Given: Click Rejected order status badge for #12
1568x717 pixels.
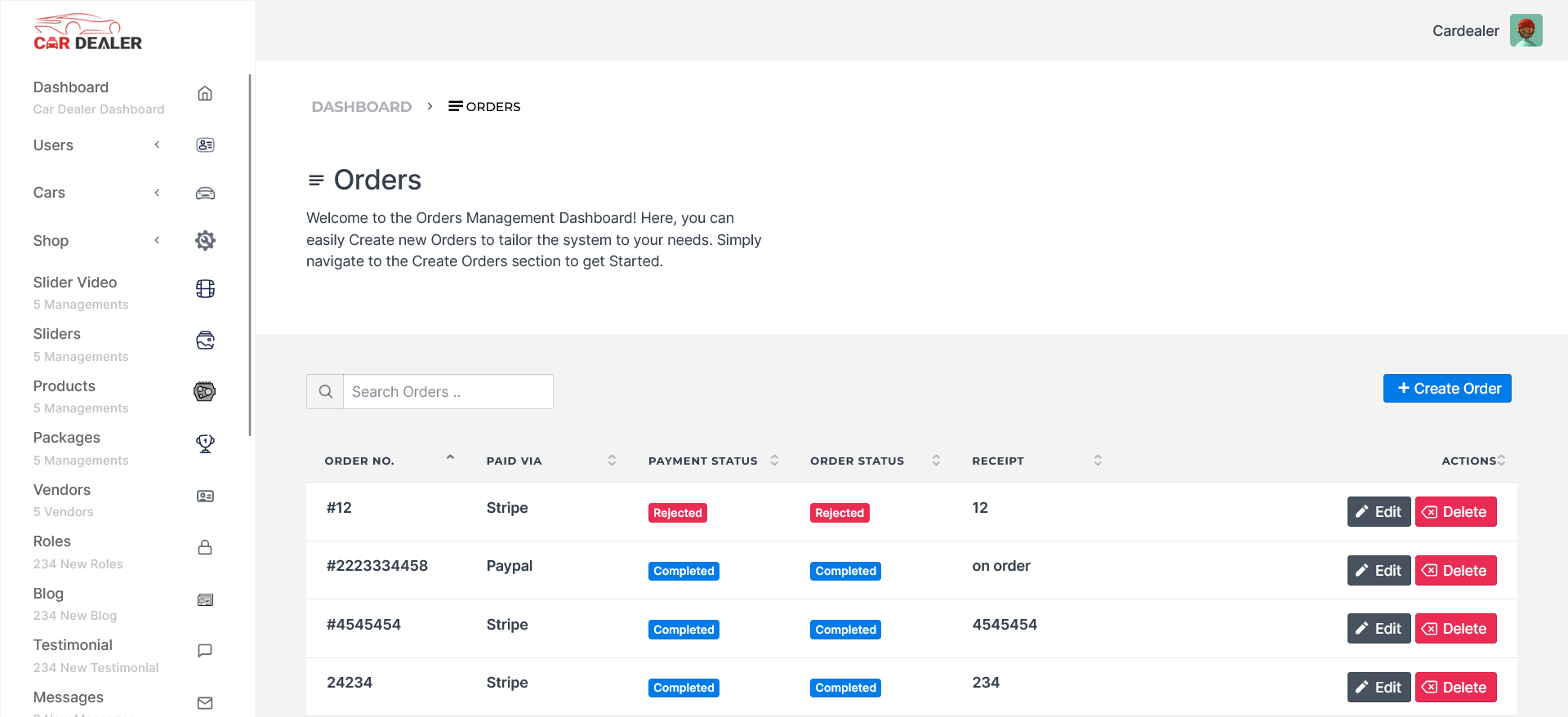Looking at the screenshot, I should (x=840, y=513).
